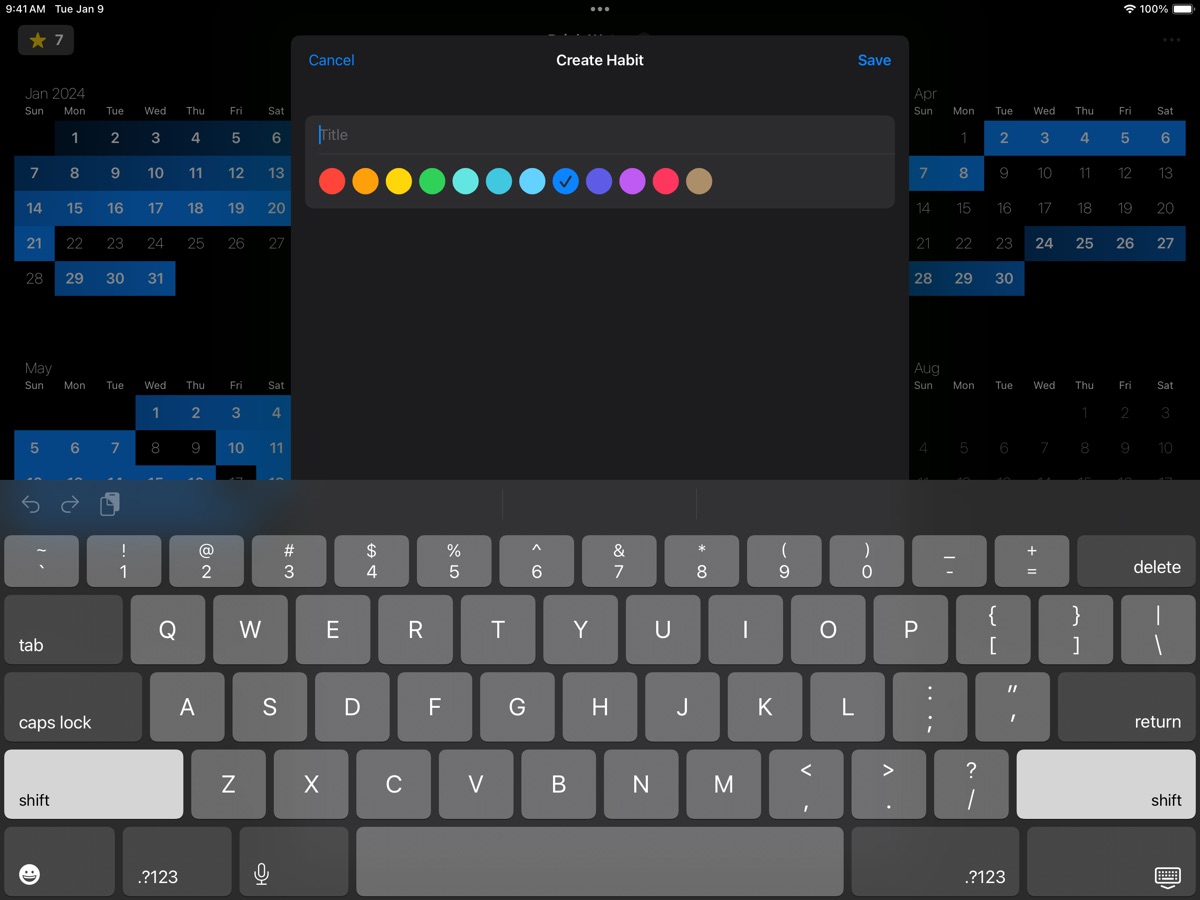Pick the teal color swatch
Viewport: 1200px width, 900px height.
click(x=499, y=181)
